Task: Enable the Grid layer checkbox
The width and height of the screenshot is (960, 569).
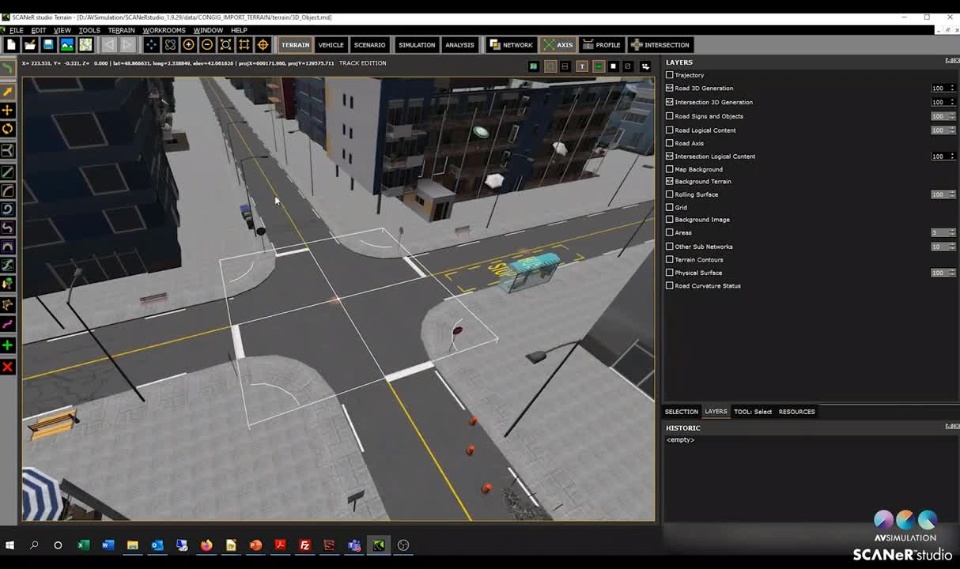Action: [x=669, y=207]
